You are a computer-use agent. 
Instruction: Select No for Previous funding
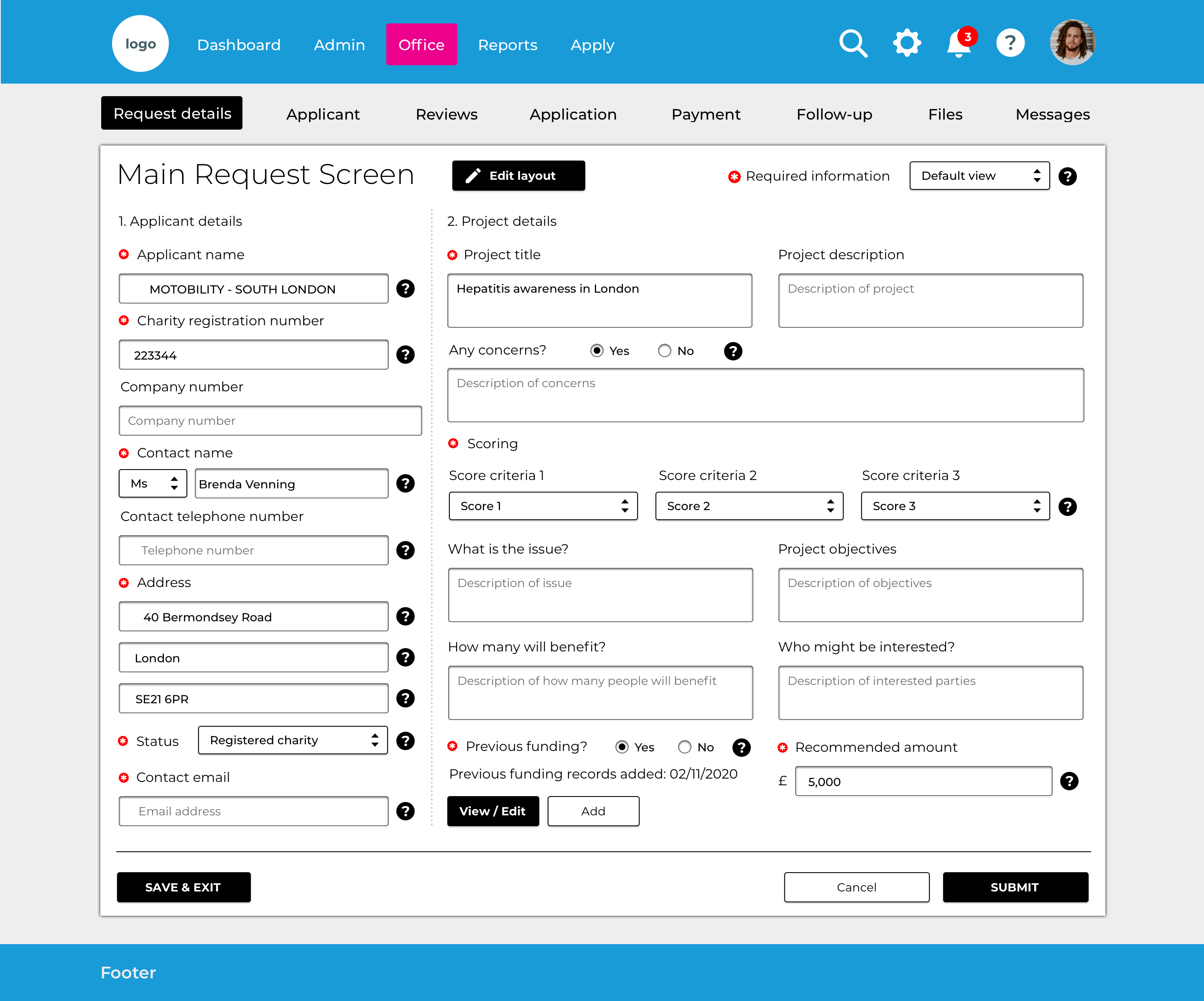[684, 747]
